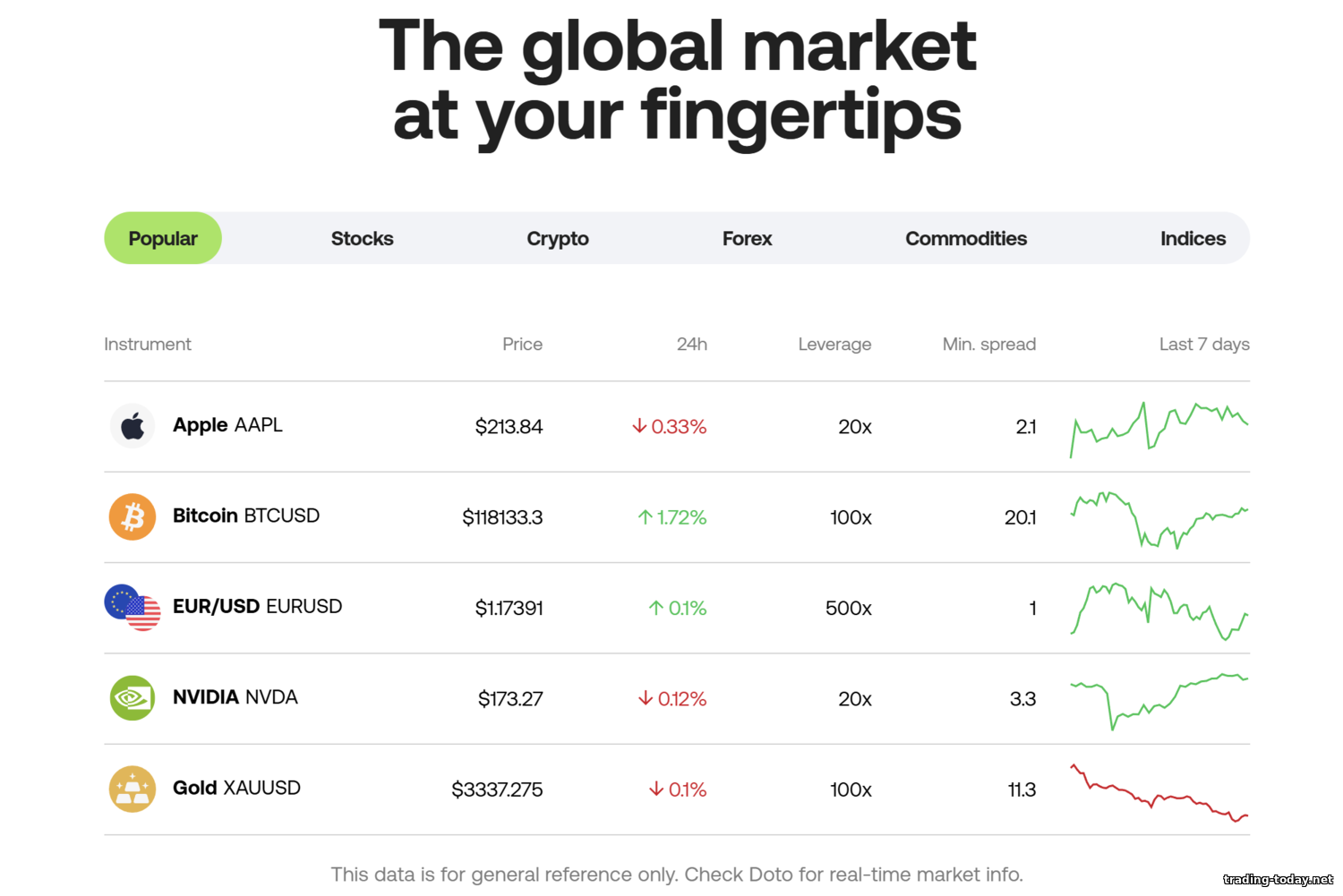Click the EUR/USD EURUSD instrument name
The width and height of the screenshot is (1343, 896).
point(257,607)
